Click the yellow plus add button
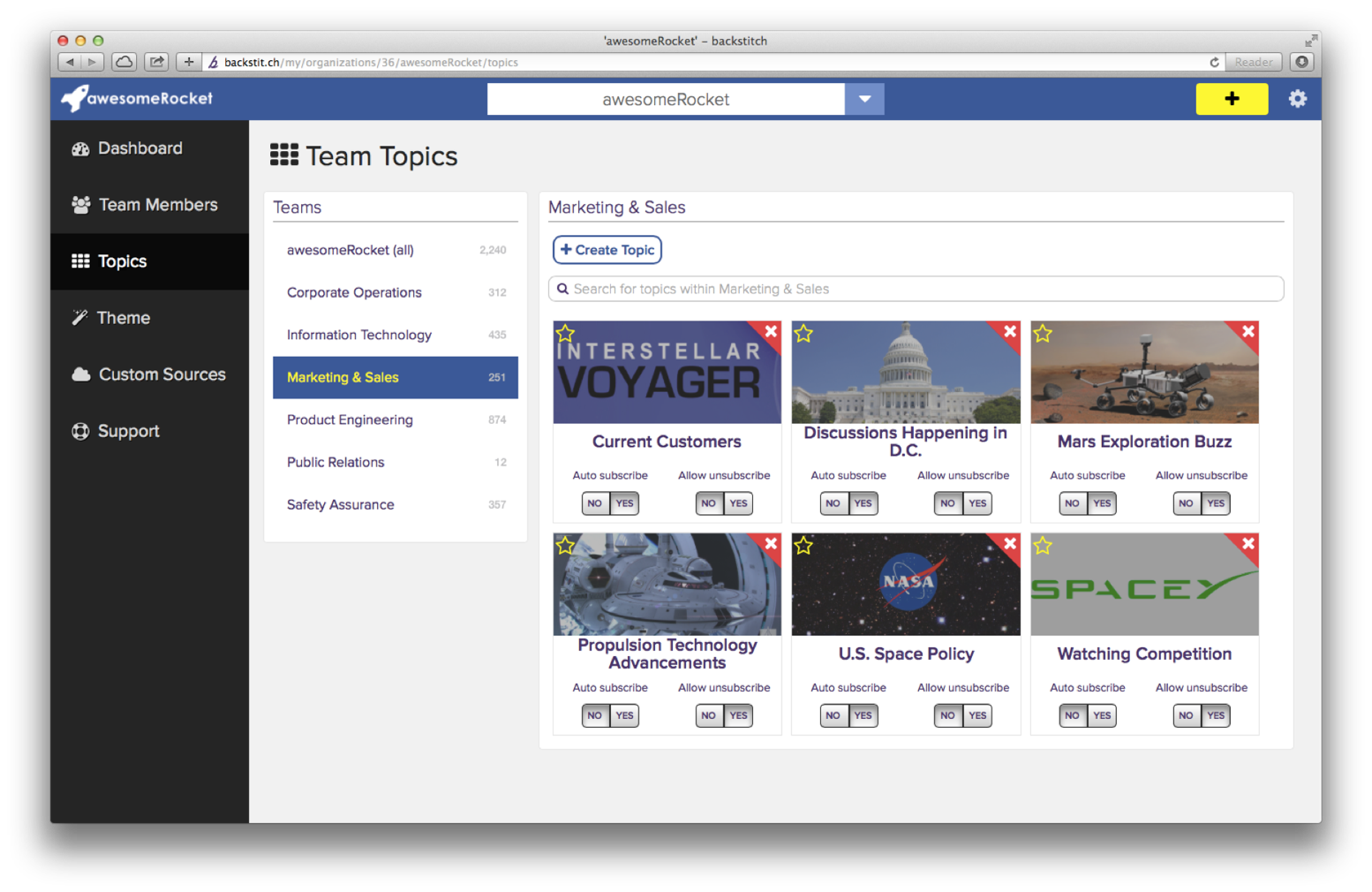This screenshot has height=892, width=1372. (x=1232, y=99)
